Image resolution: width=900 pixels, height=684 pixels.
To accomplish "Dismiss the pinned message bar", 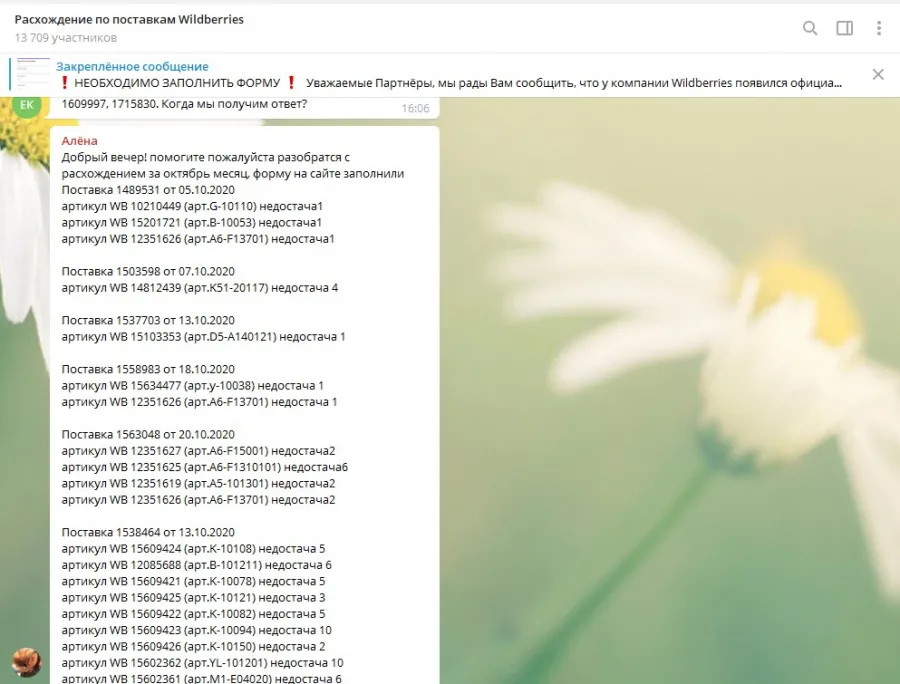I will click(878, 74).
